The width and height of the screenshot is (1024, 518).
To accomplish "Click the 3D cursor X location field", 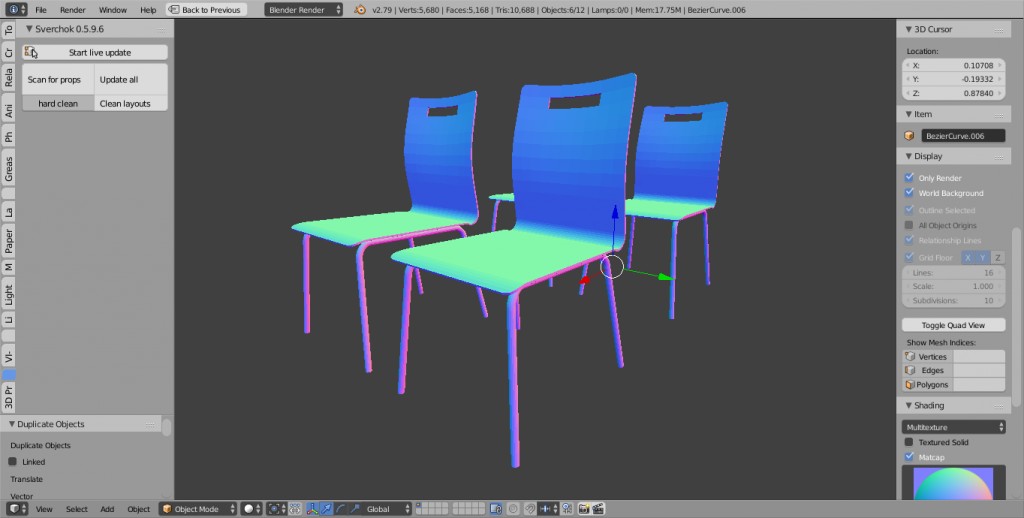I will coord(953,65).
